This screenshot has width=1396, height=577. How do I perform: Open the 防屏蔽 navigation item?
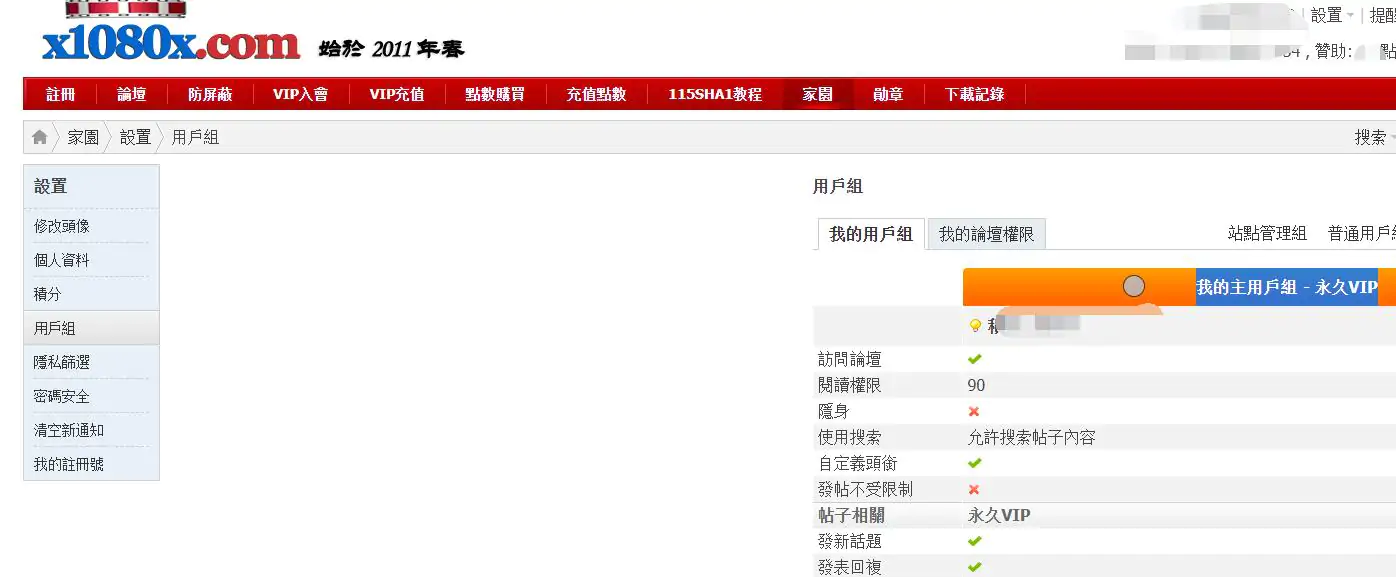point(210,94)
